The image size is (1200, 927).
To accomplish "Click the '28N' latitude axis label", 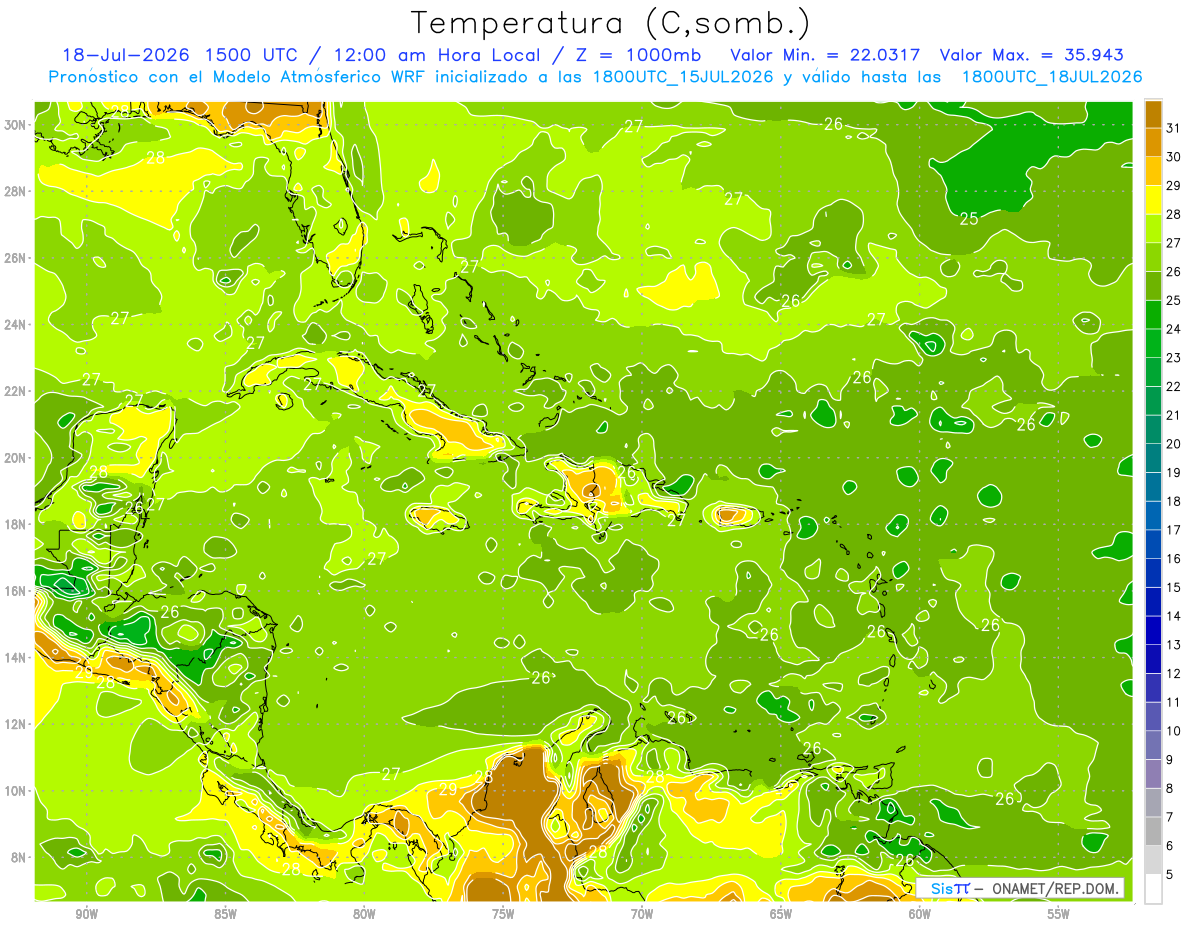I will tap(17, 191).
